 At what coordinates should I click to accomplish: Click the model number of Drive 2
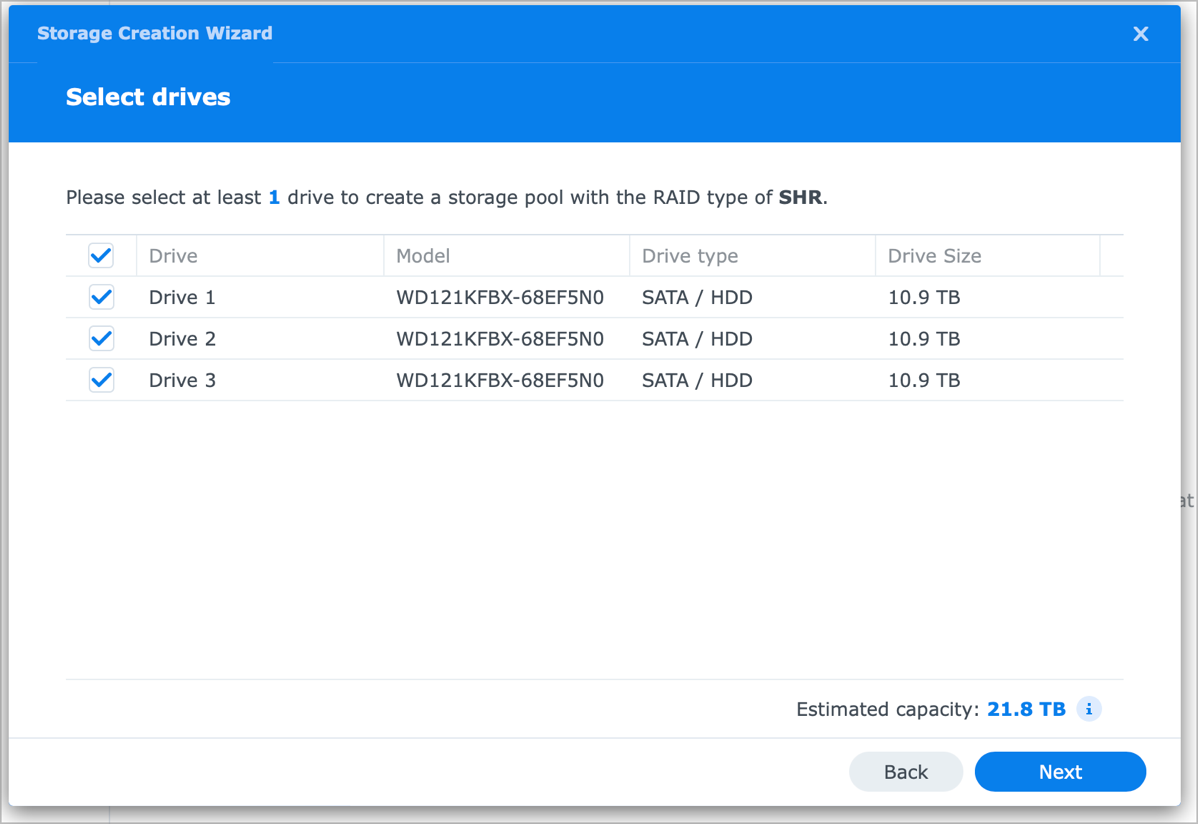500,339
